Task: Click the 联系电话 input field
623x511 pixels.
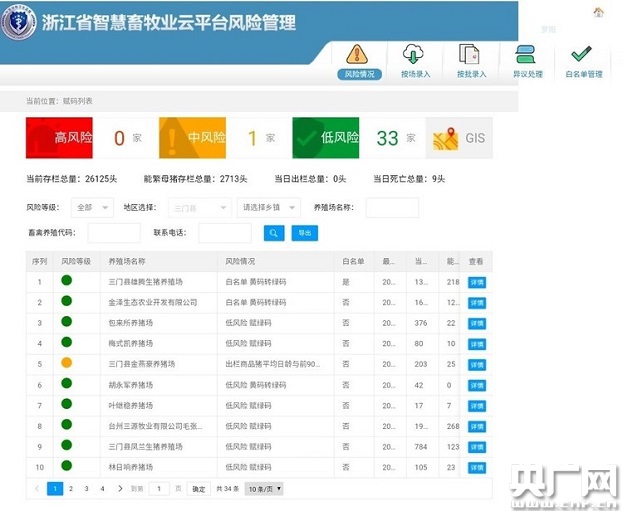Action: 225,233
